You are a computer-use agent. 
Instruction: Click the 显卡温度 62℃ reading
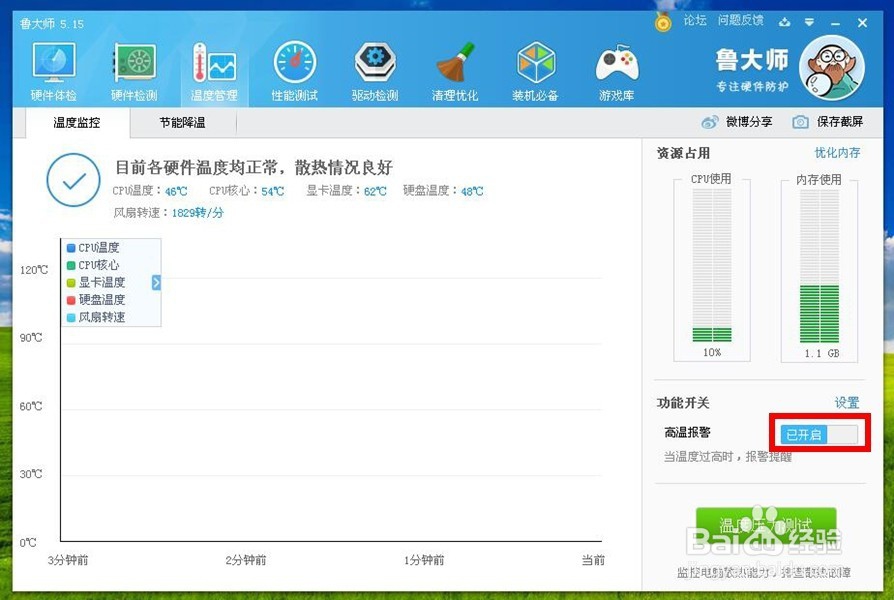point(347,191)
